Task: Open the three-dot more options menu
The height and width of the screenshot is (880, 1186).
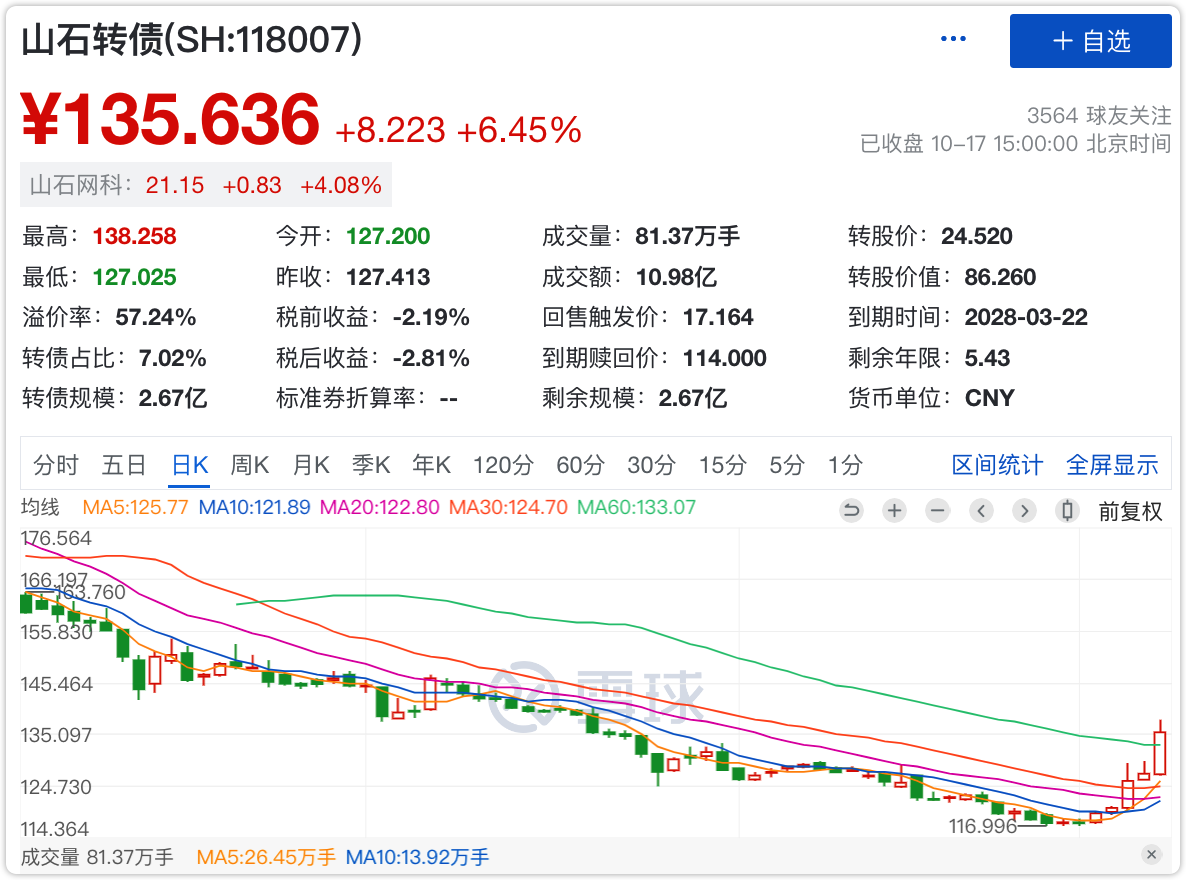Action: tap(953, 39)
